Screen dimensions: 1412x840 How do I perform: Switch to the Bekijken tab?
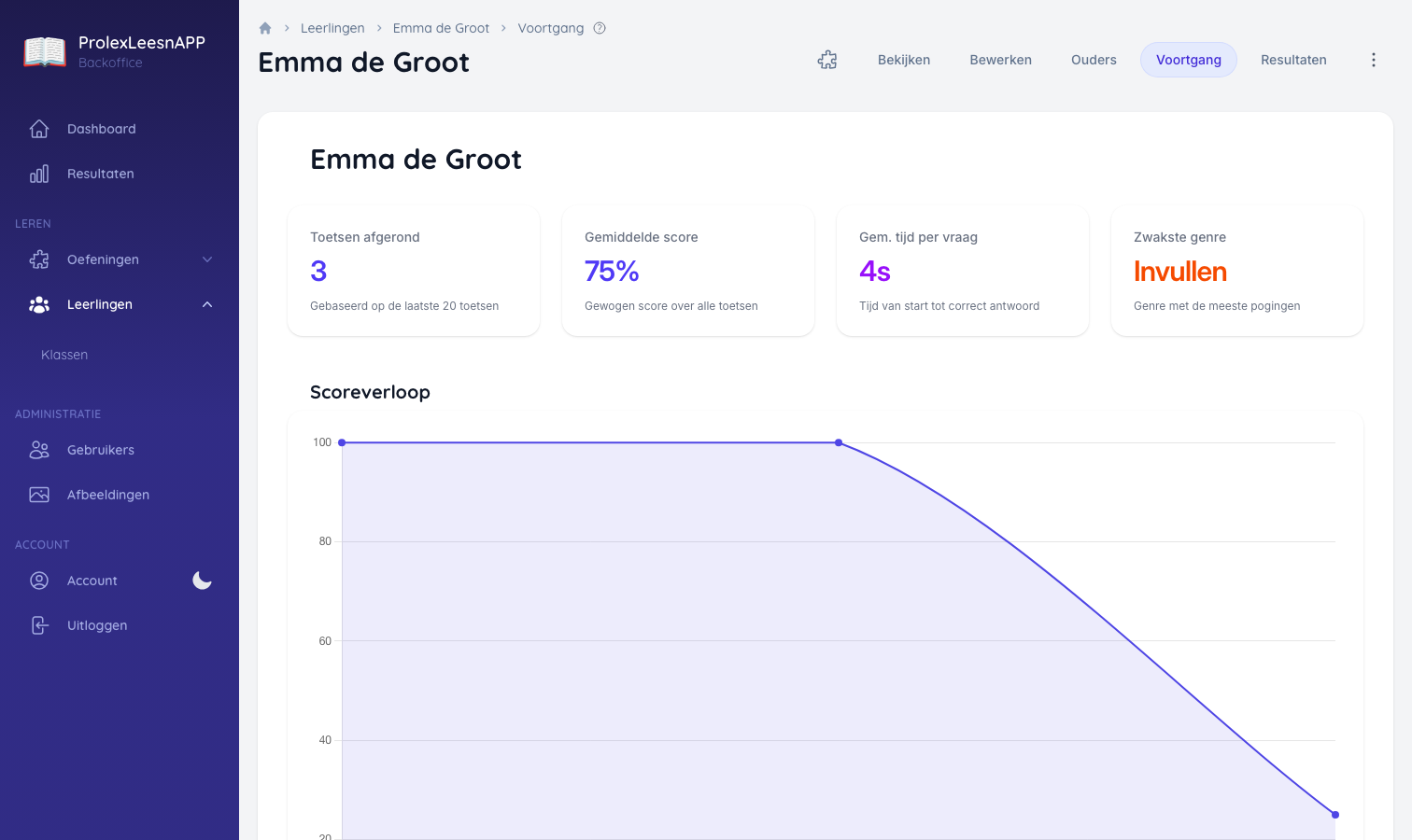[903, 60]
